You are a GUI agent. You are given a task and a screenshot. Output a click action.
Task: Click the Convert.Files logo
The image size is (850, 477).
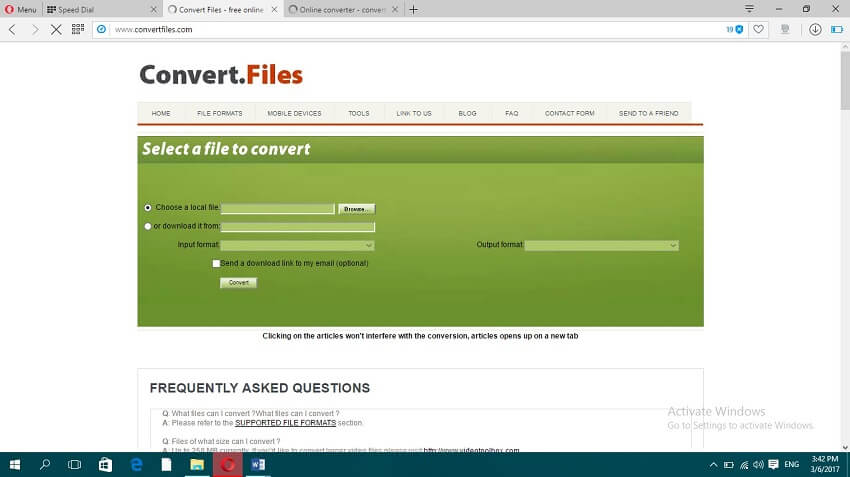pyautogui.click(x=221, y=75)
